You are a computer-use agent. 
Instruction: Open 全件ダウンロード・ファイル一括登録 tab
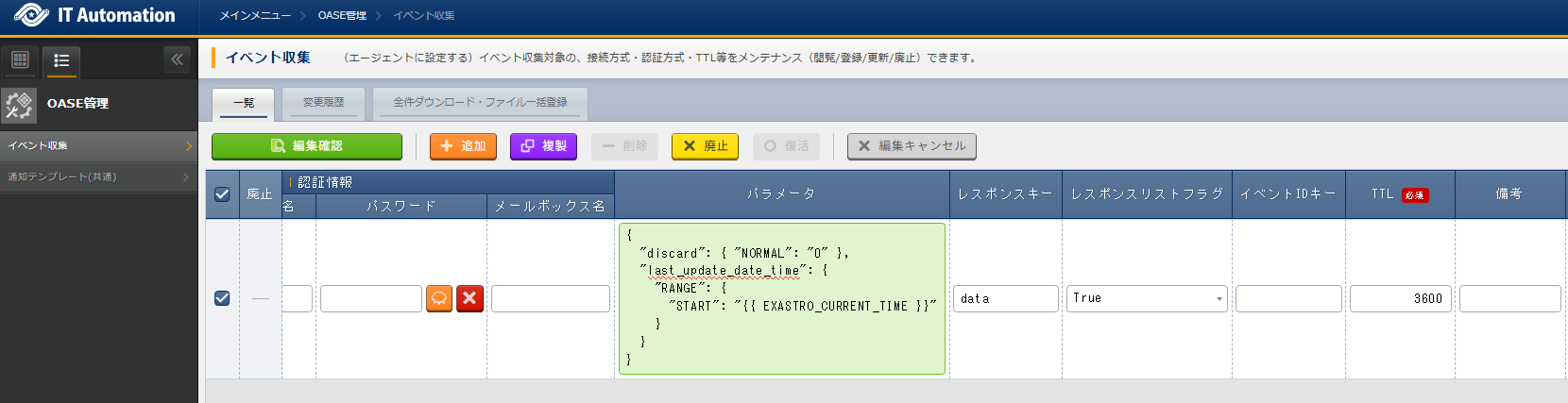pos(480,103)
